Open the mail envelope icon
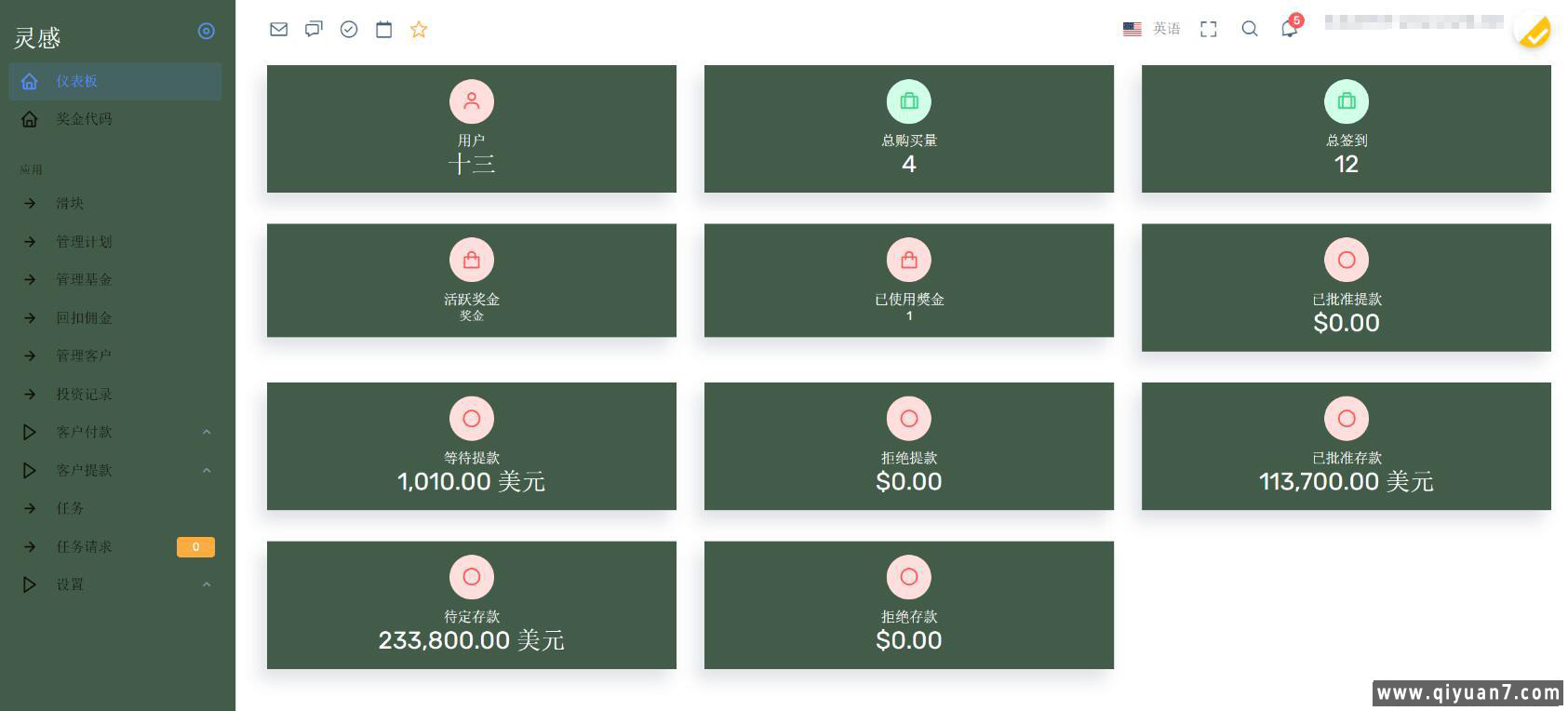 coord(278,29)
